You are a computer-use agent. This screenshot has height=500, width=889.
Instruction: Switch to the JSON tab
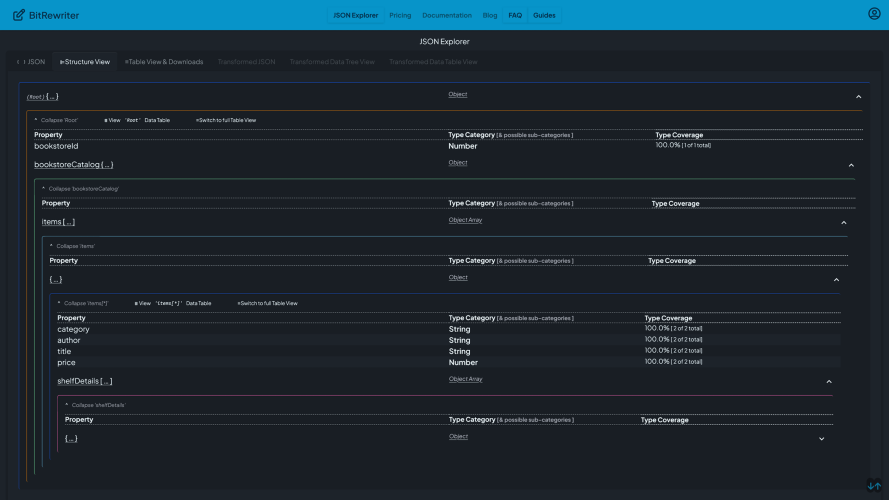(31, 62)
